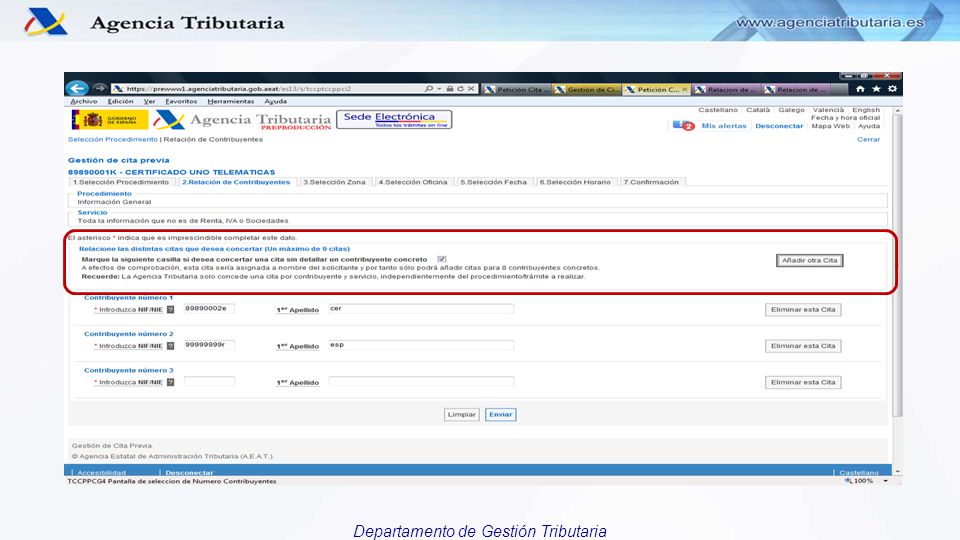Go to the 6.Selección Horario tab
Screen dimensions: 960x540
pyautogui.click(x=575, y=182)
